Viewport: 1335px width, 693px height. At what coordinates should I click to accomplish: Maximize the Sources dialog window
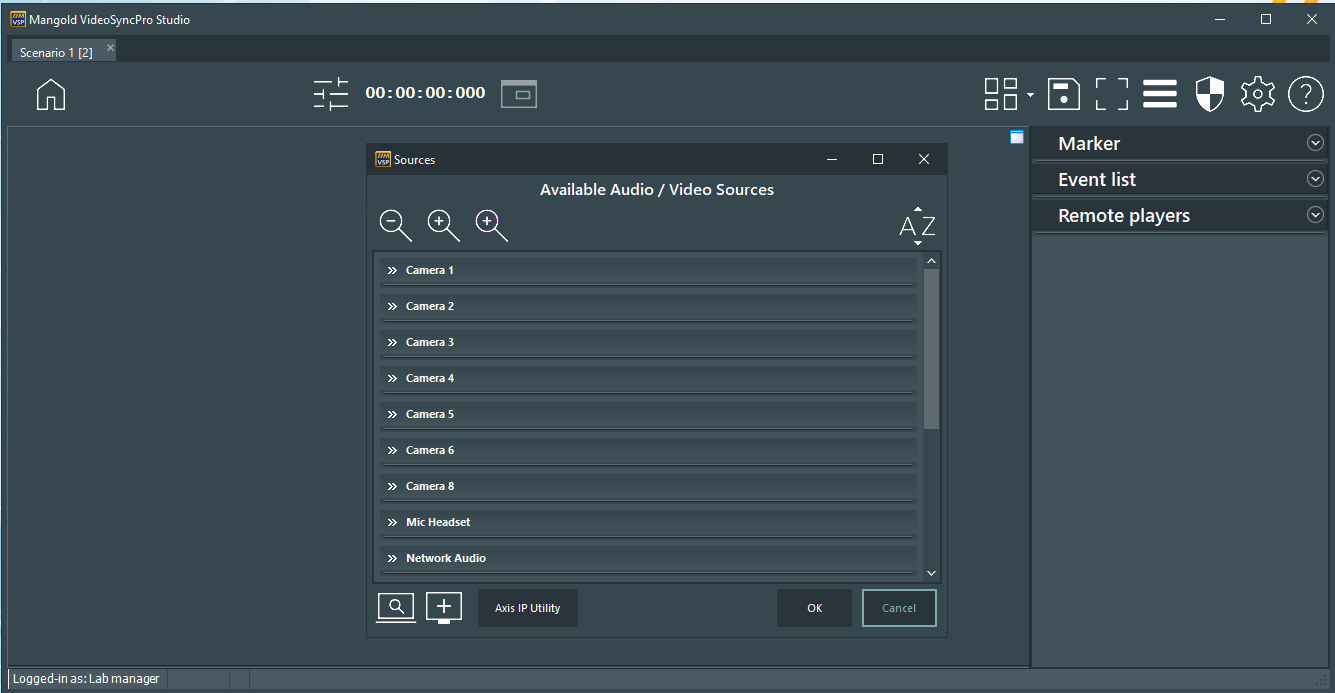[878, 159]
